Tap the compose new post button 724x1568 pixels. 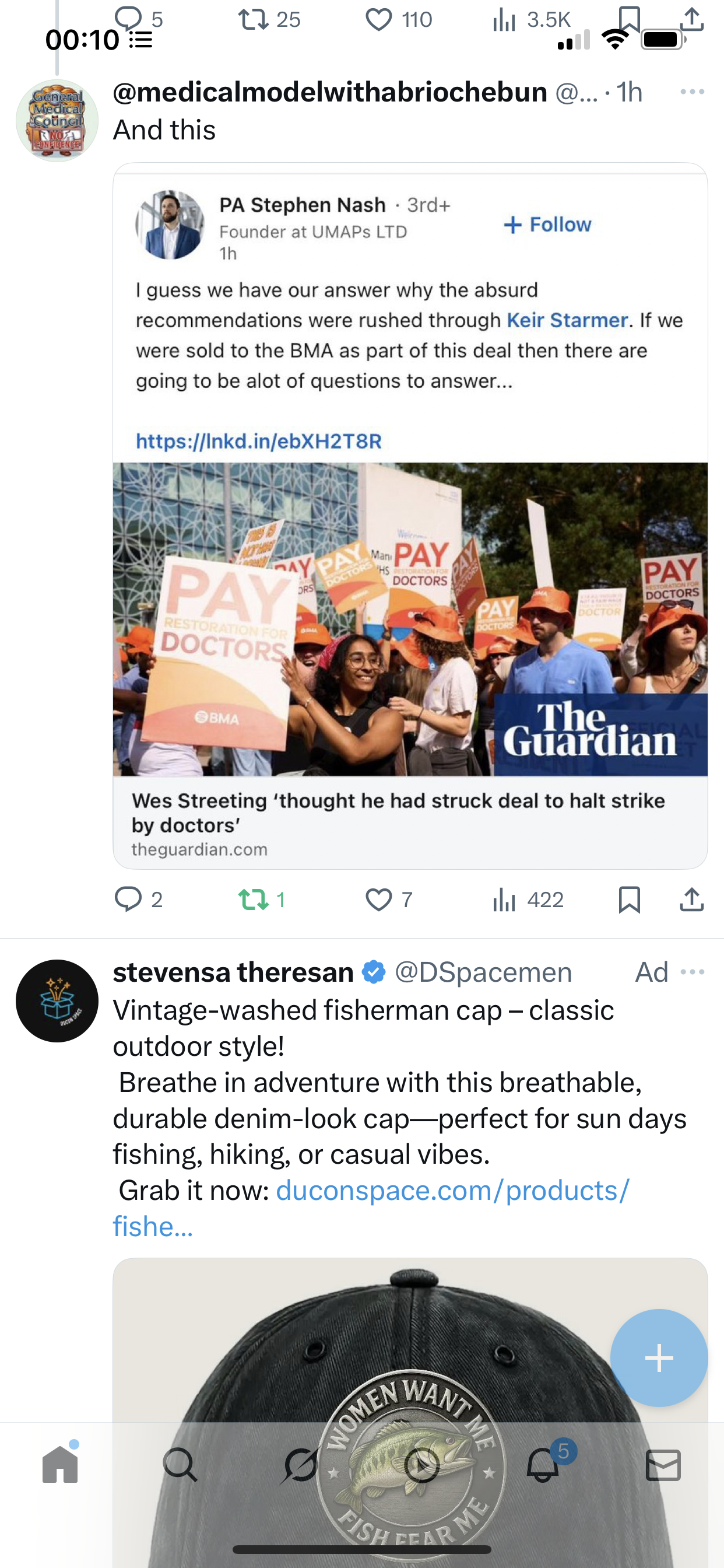(x=659, y=1358)
